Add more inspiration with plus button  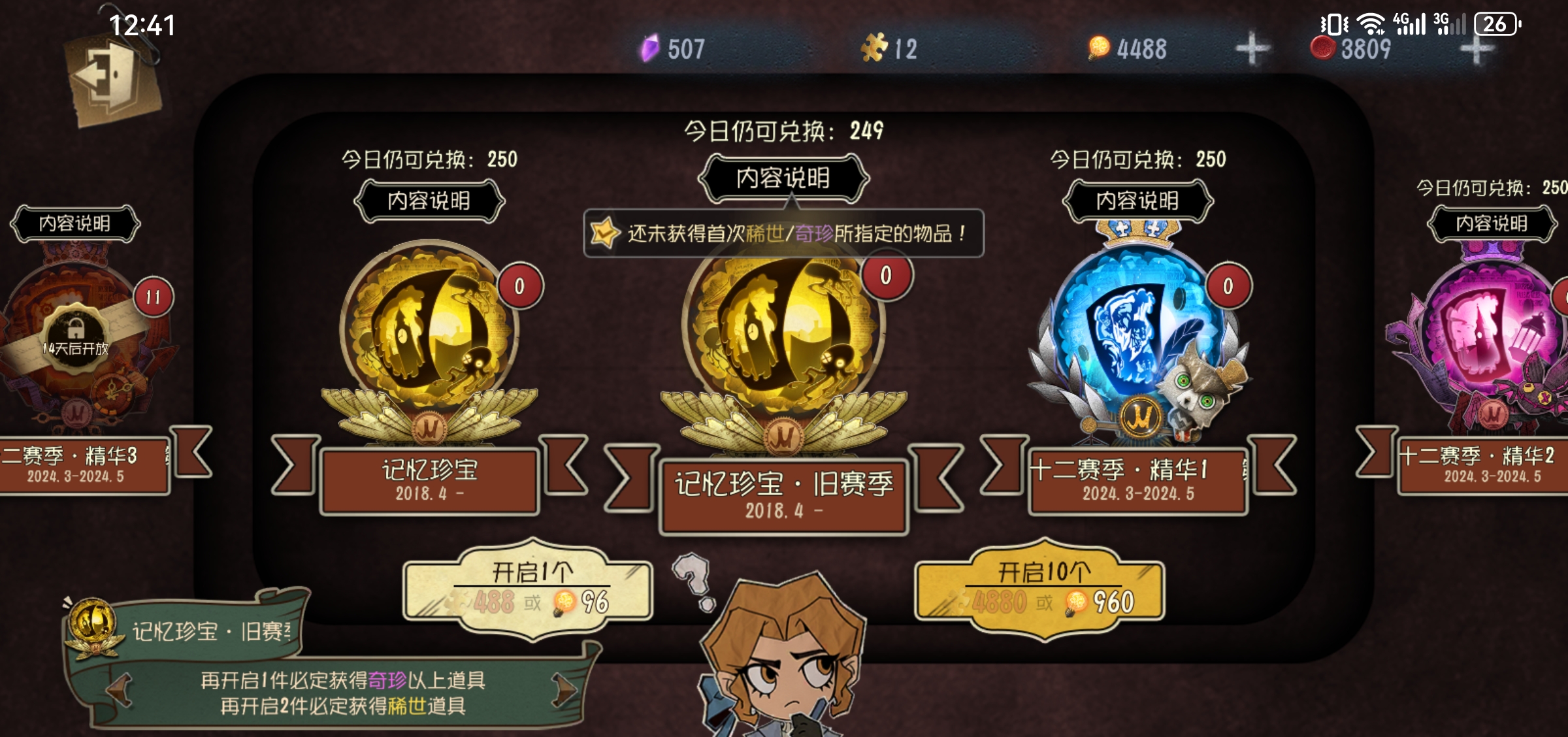click(1252, 48)
